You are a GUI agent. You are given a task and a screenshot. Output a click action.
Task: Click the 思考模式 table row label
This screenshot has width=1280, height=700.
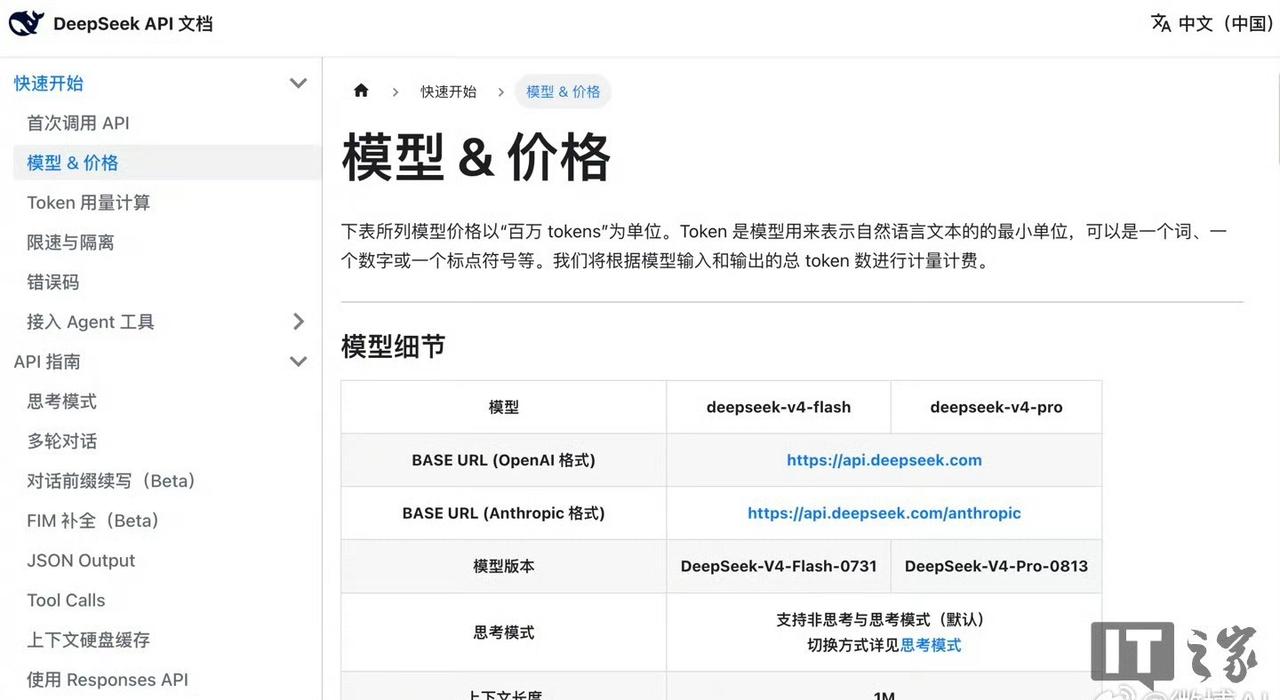[504, 632]
